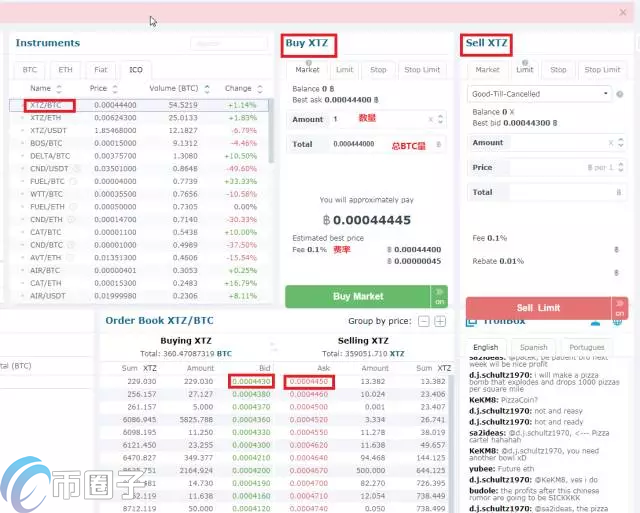Click the Sell Price input field

point(546,167)
